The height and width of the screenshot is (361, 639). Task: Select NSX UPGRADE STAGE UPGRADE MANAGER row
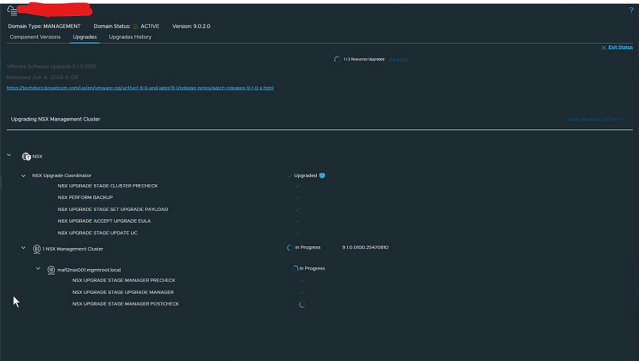[x=123, y=292]
